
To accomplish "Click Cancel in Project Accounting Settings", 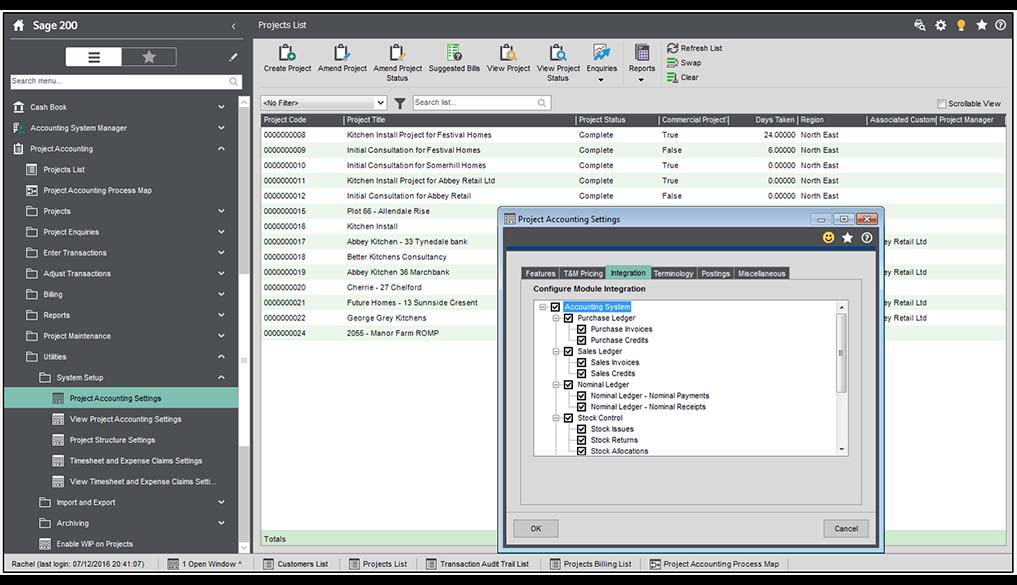I will 846,529.
